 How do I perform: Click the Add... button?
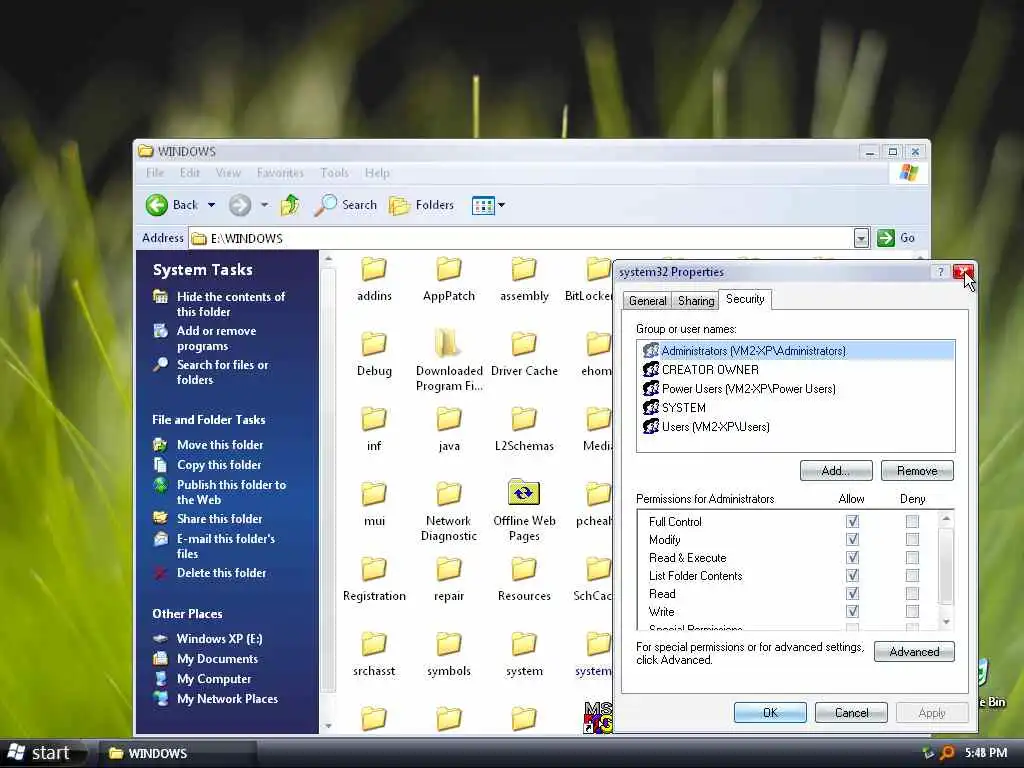836,471
